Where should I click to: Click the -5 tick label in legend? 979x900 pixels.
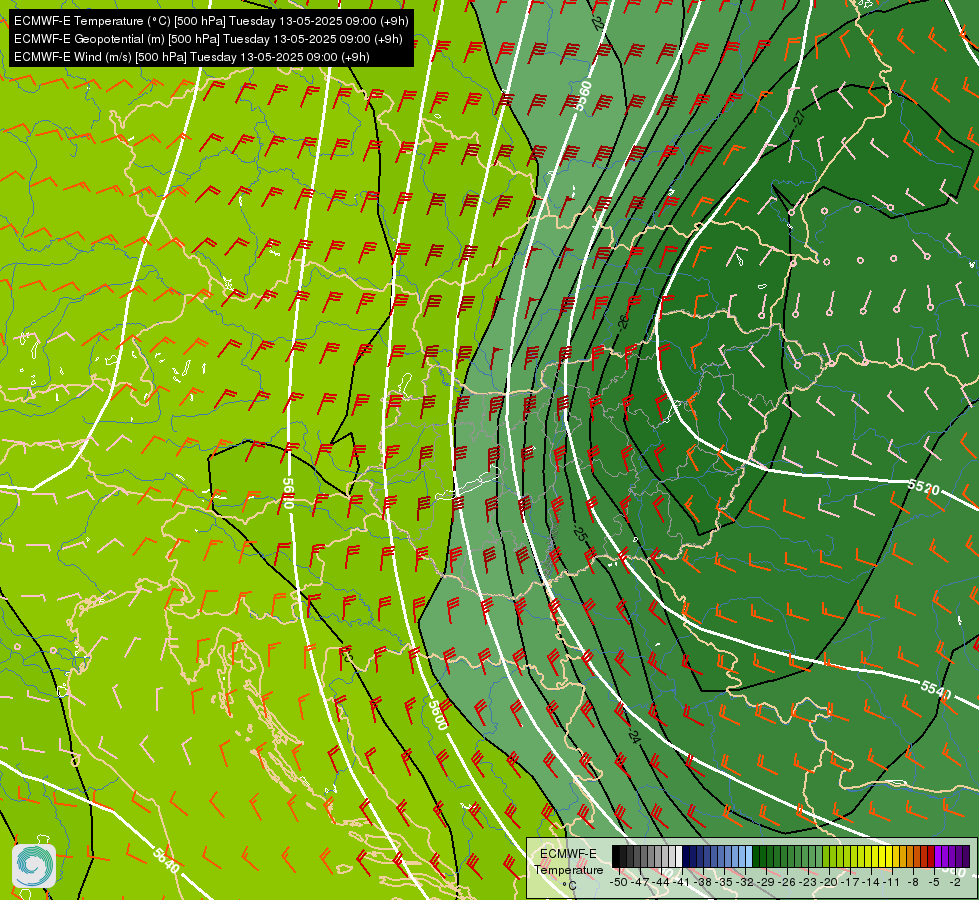[933, 882]
